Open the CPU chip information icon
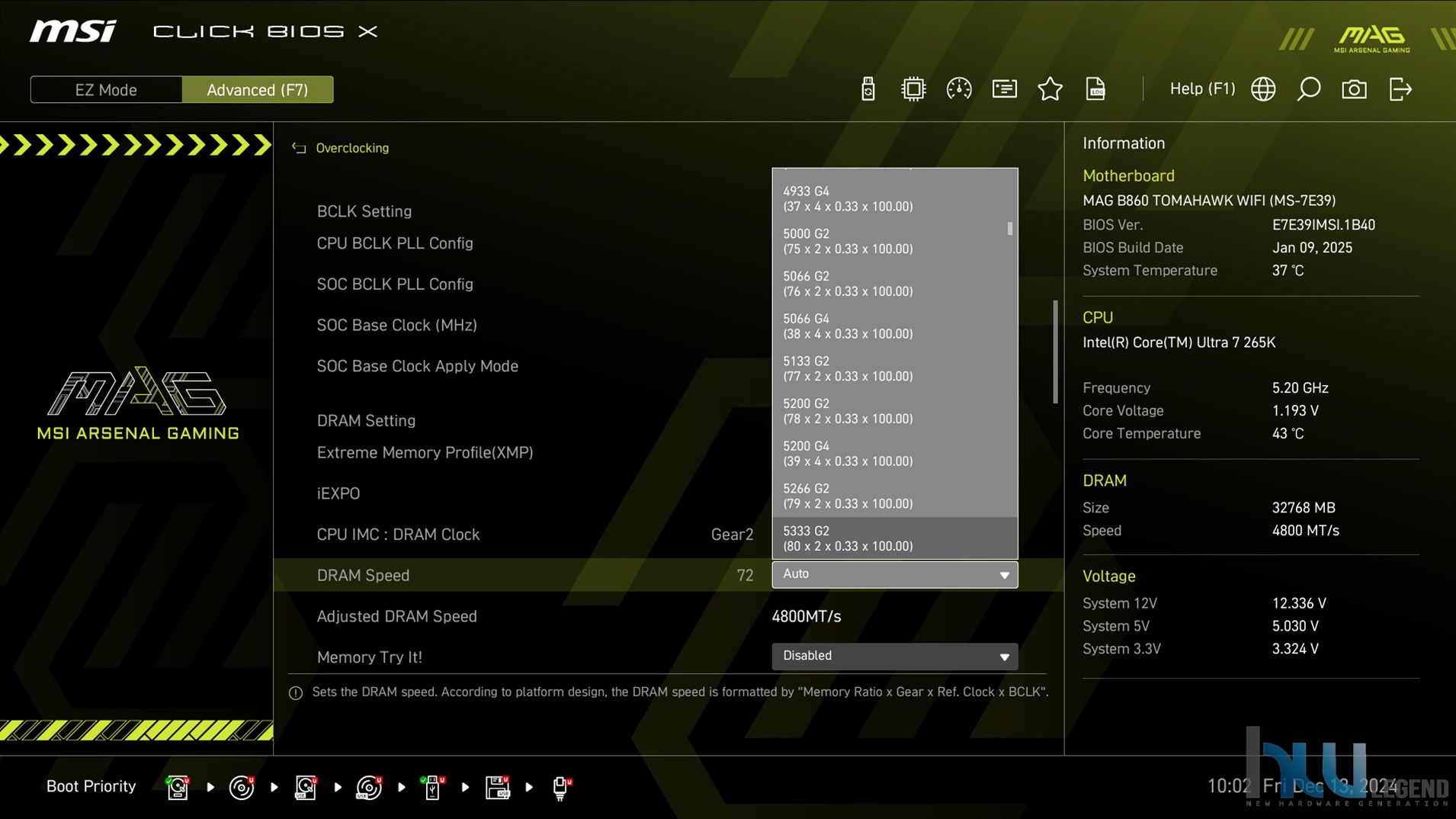The width and height of the screenshot is (1456, 819). coord(912,89)
